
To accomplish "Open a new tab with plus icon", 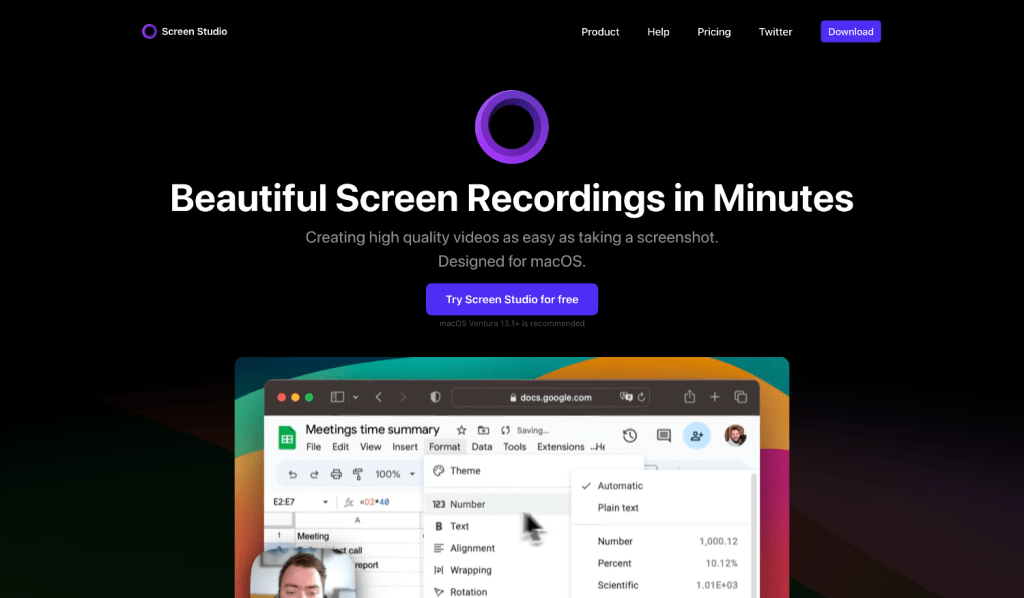I will 715,397.
